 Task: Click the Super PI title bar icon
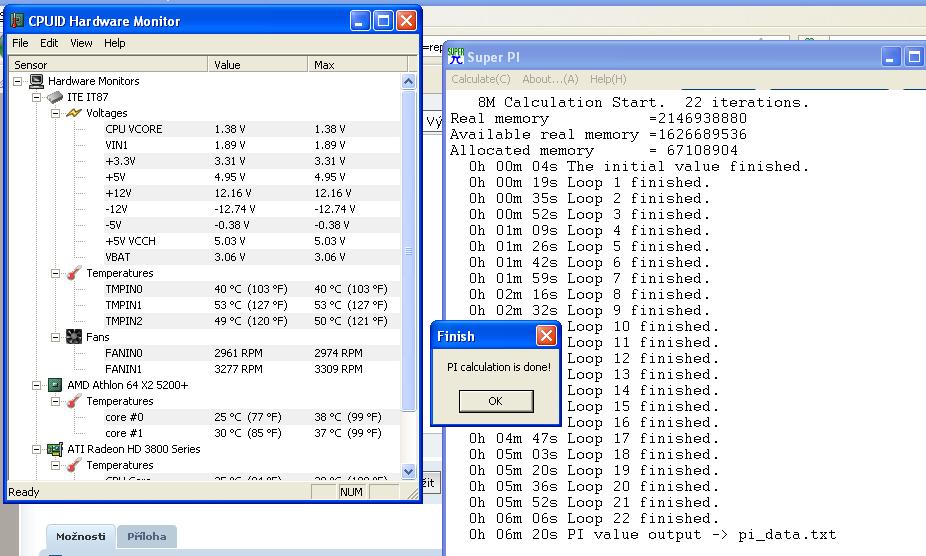click(x=456, y=57)
